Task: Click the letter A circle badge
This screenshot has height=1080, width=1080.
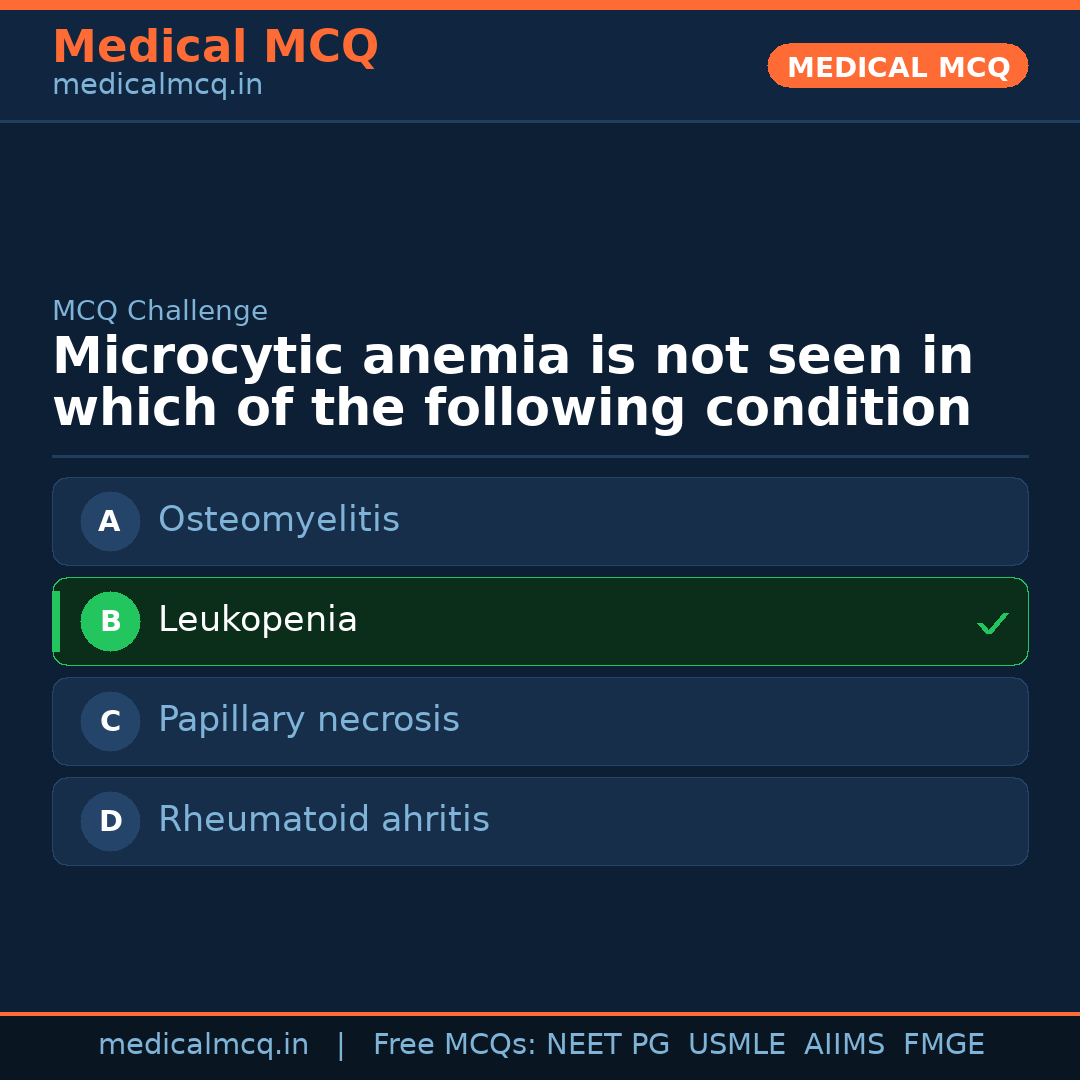Action: point(110,521)
